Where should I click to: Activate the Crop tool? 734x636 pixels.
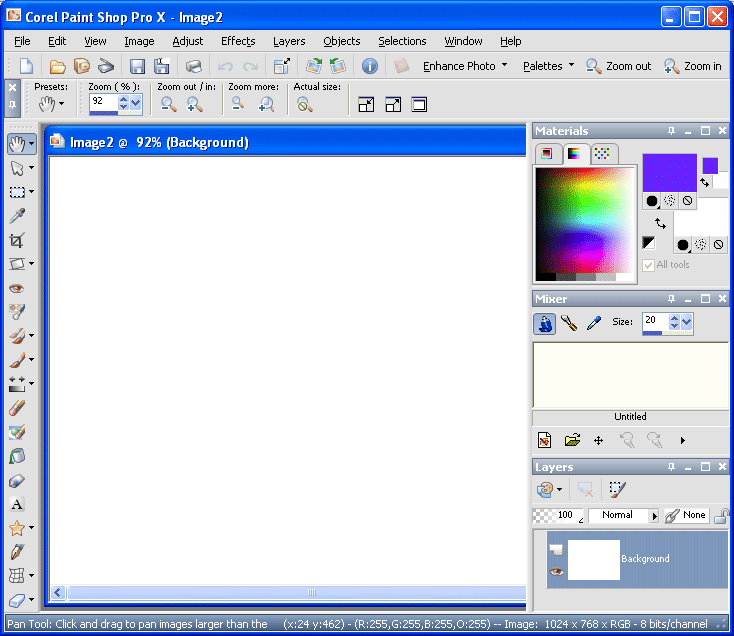coord(17,240)
